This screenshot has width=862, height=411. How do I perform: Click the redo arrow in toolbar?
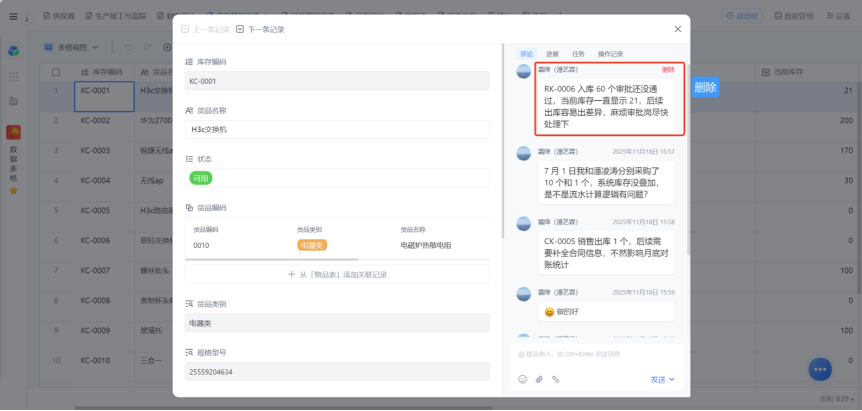147,48
